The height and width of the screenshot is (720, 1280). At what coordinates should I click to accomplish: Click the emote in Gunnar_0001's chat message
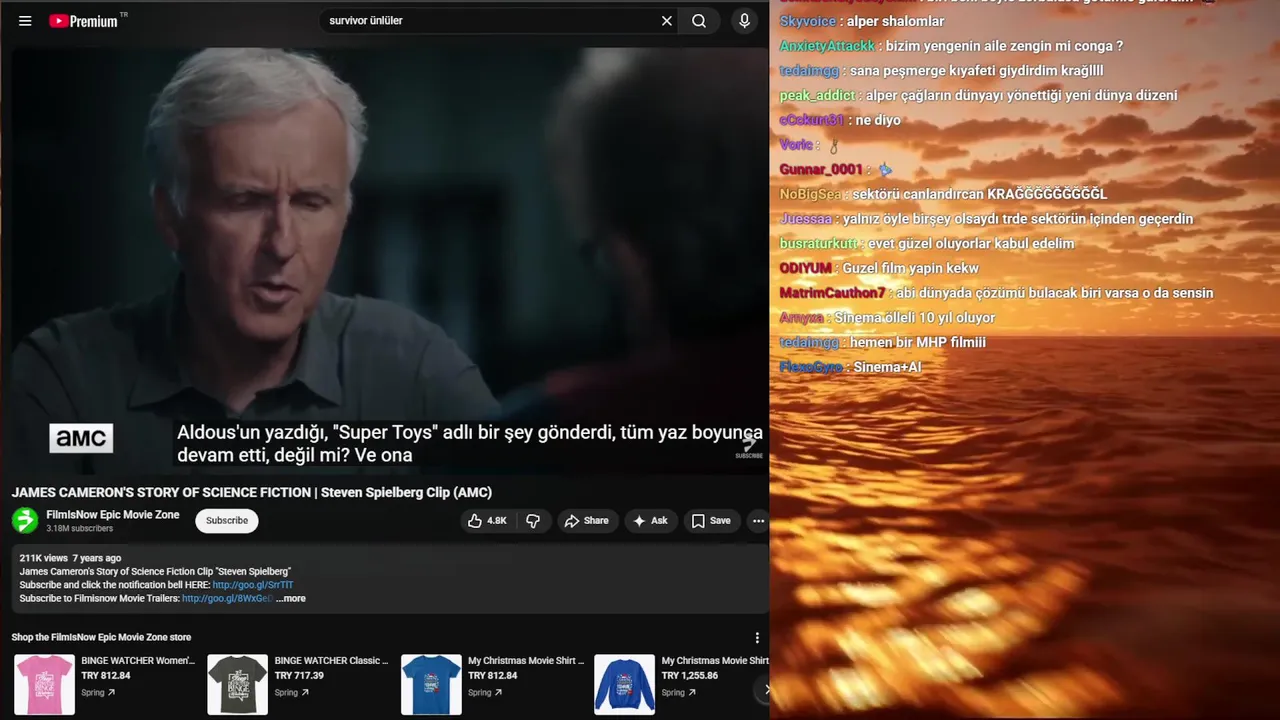884,170
